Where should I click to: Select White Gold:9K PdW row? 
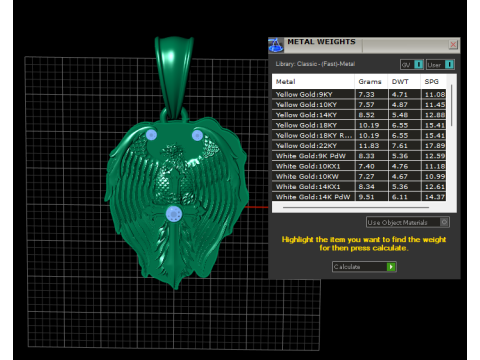(359, 156)
